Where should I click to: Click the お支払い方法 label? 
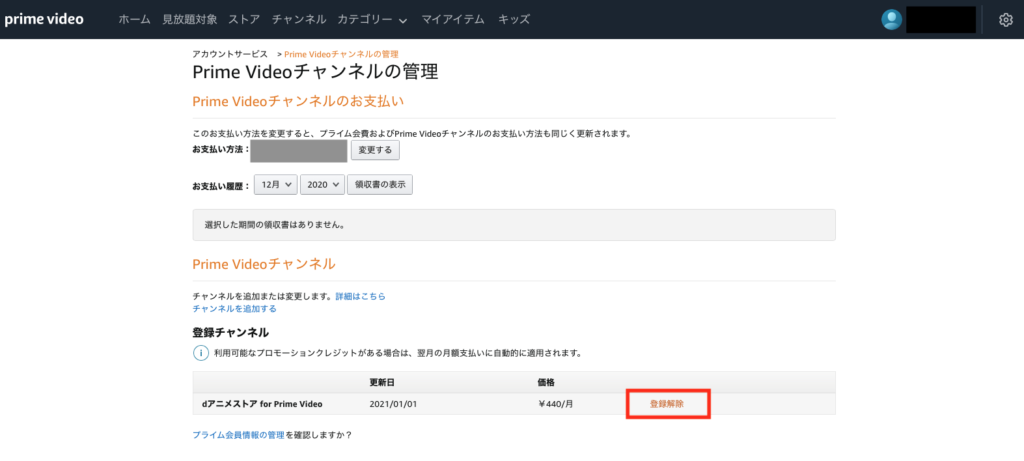(x=221, y=150)
